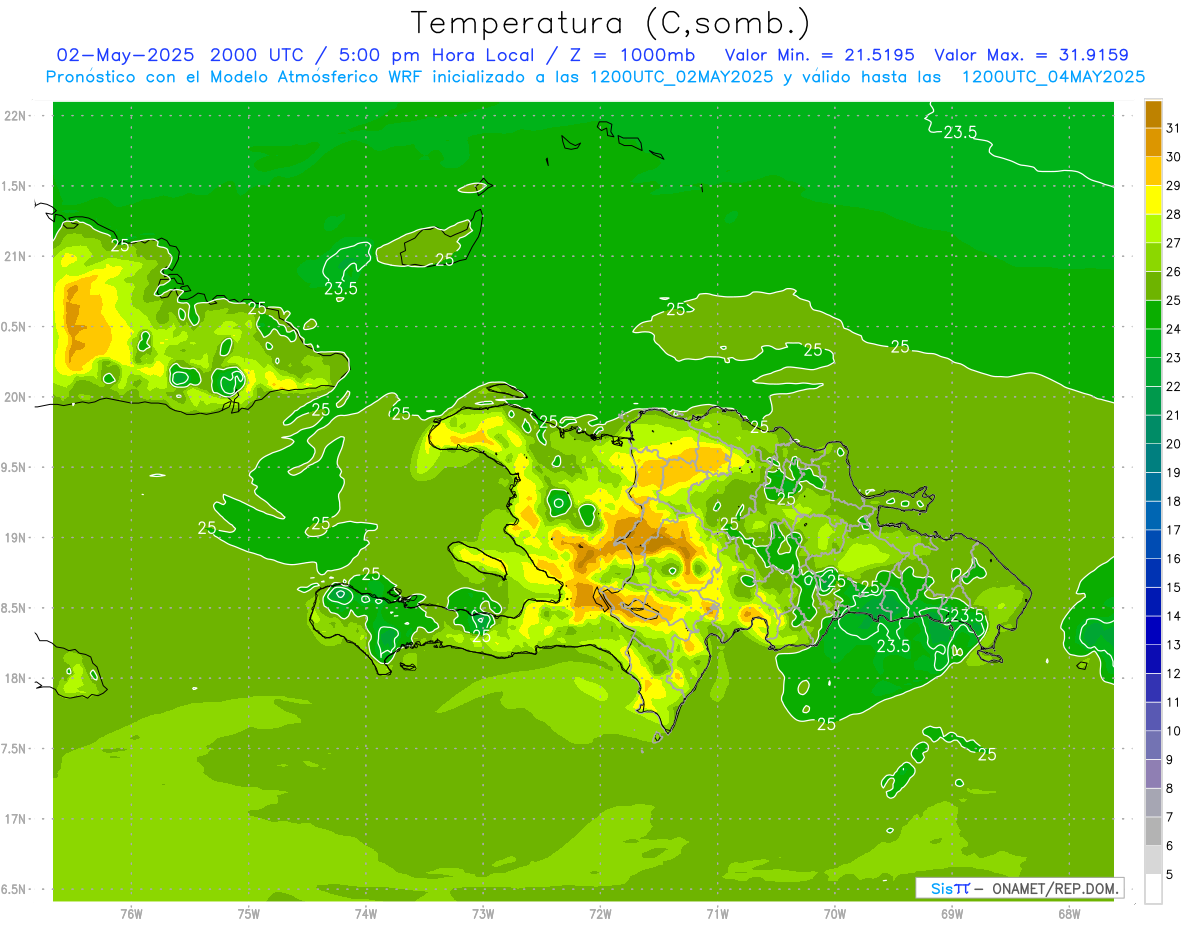
Task: Click the "75W" longitude label
Action: 249,913
